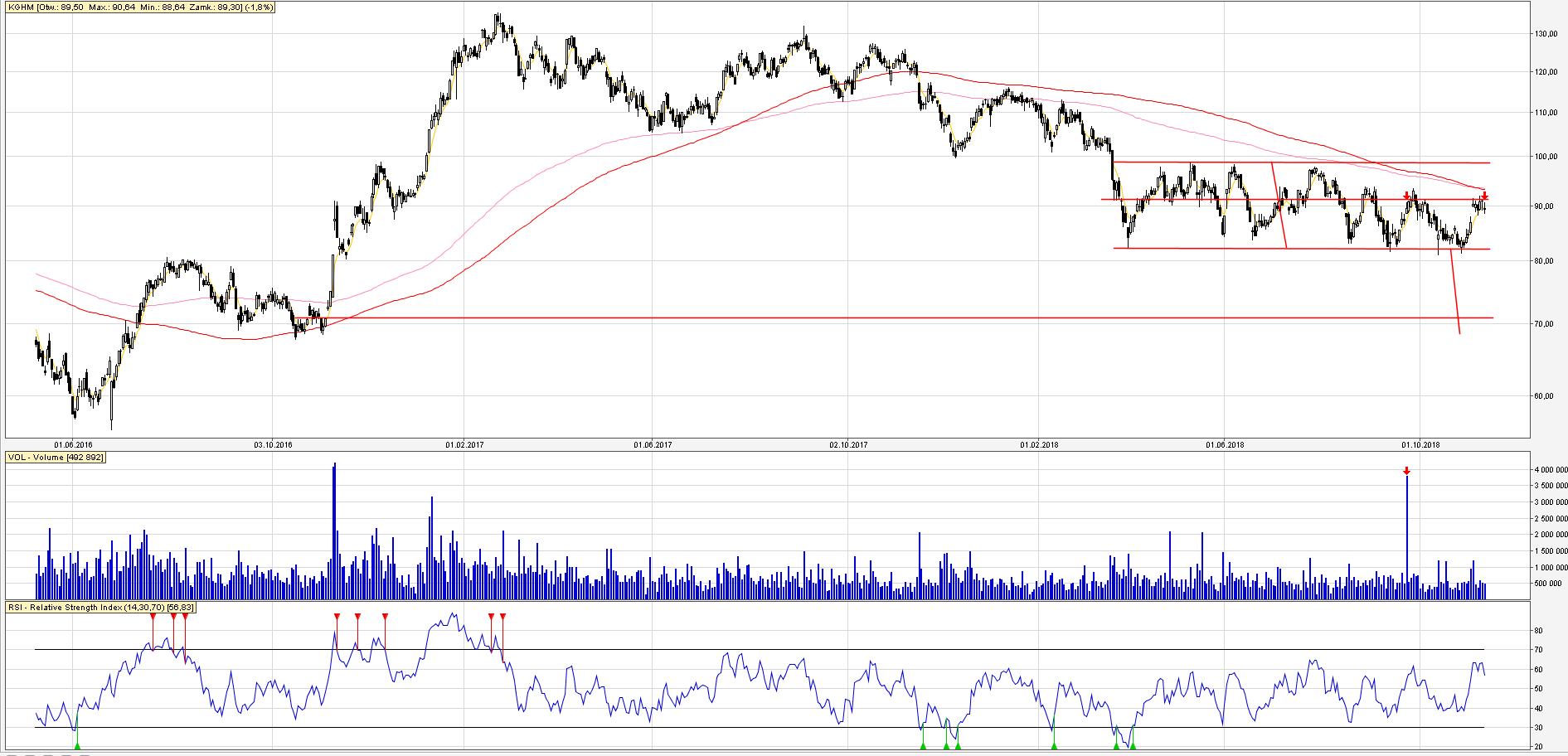This screenshot has height=756, width=1568.
Task: Click price axis value 120,00
Action: point(1546,72)
